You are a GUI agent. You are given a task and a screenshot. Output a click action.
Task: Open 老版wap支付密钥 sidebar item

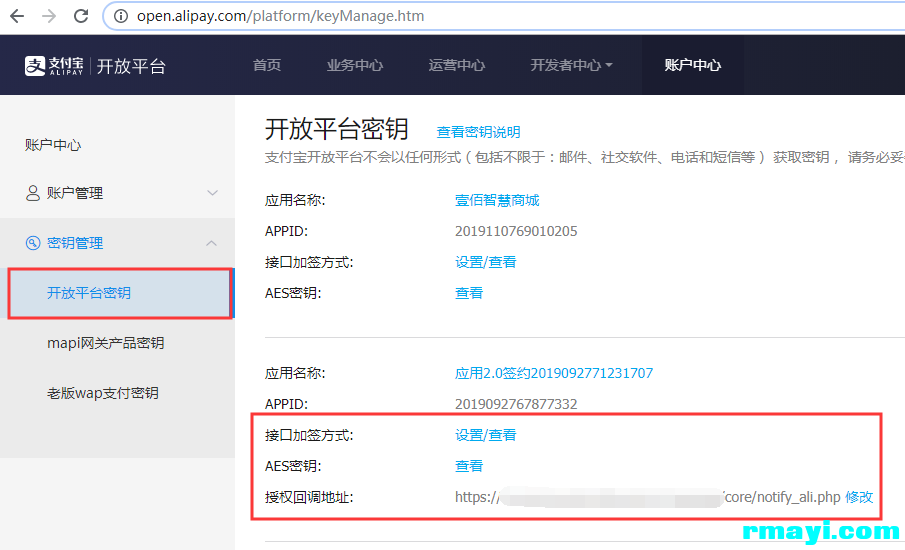click(x=103, y=393)
